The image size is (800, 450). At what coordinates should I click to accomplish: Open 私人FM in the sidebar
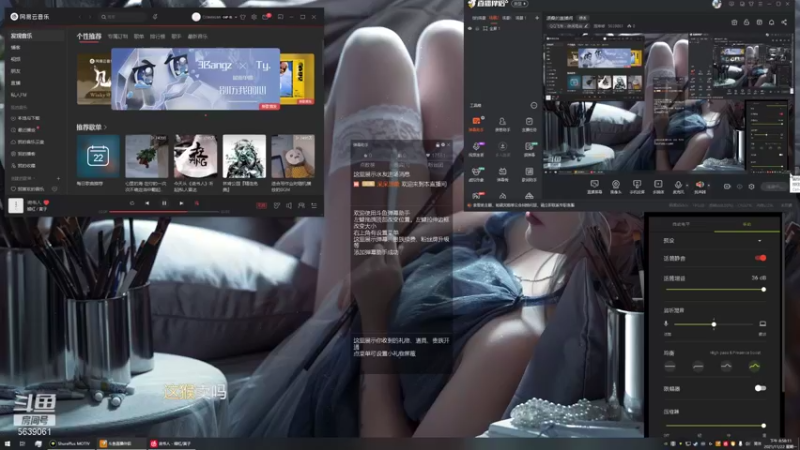click(x=19, y=94)
